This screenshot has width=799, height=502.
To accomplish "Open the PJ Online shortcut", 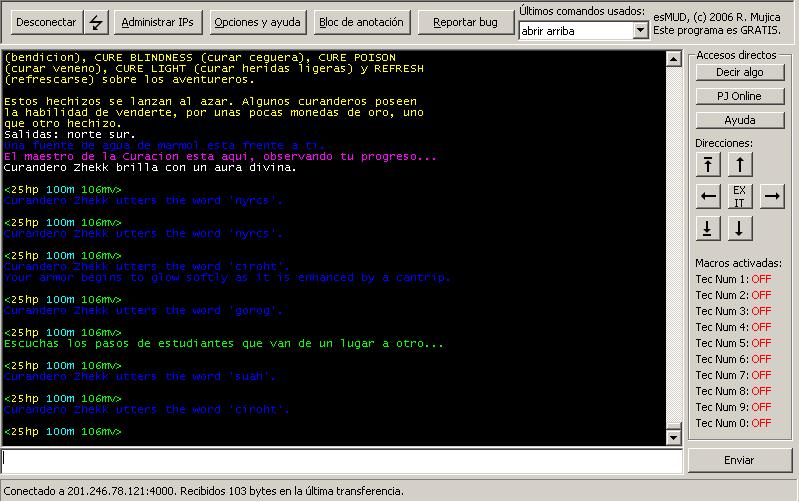I will coord(739,96).
